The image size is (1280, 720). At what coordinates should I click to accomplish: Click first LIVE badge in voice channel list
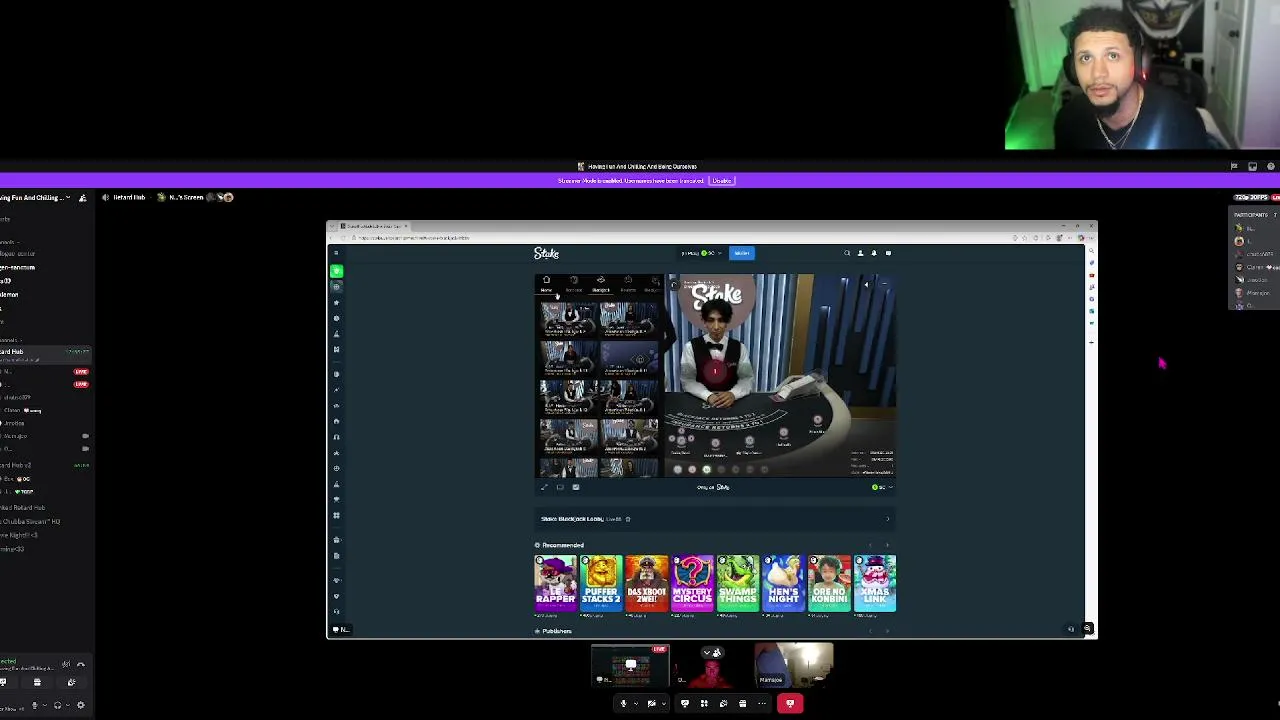pos(81,372)
